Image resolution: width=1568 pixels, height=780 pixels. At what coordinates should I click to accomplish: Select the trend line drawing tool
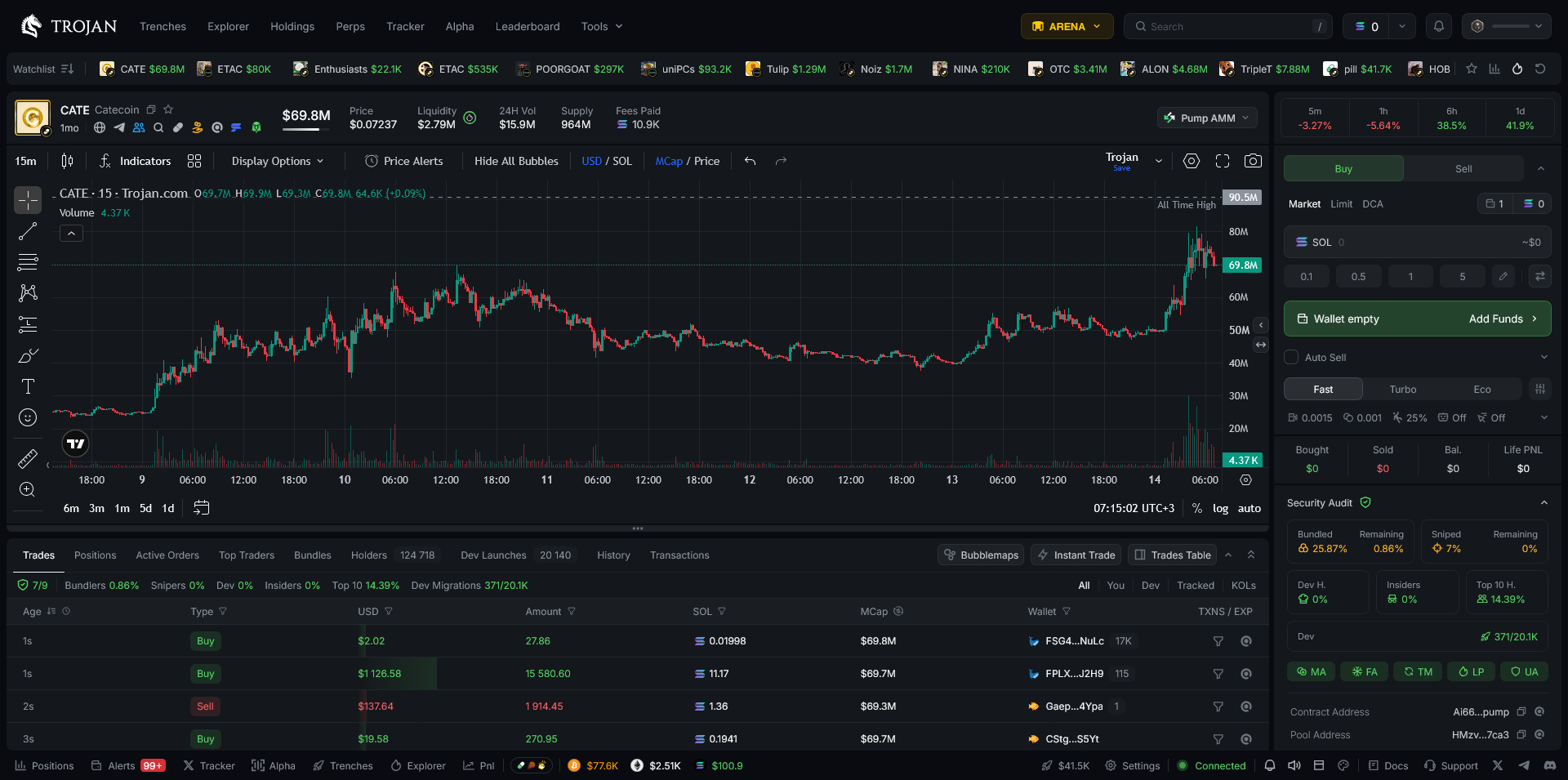[28, 231]
